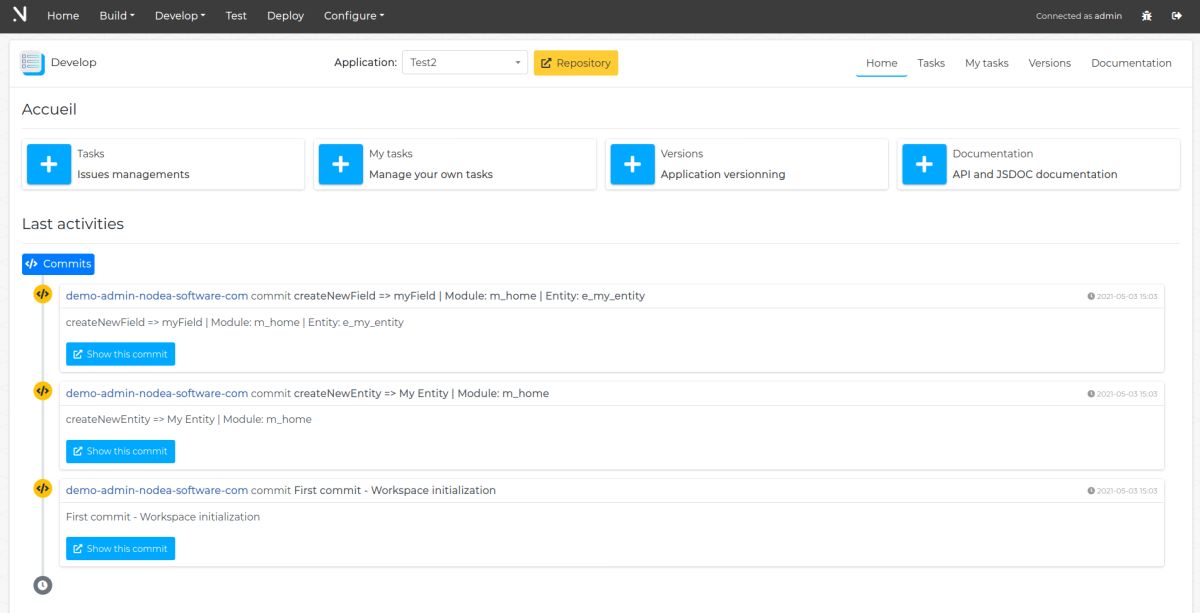The image size is (1200, 613).
Task: Click the yellow Repository button
Action: (576, 63)
